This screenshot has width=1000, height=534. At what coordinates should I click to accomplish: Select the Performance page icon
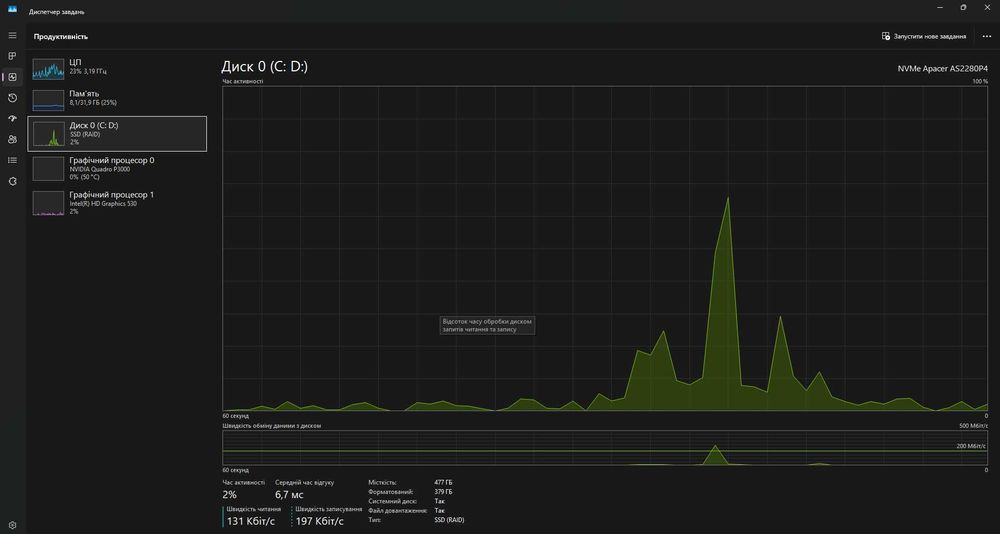click(12, 77)
